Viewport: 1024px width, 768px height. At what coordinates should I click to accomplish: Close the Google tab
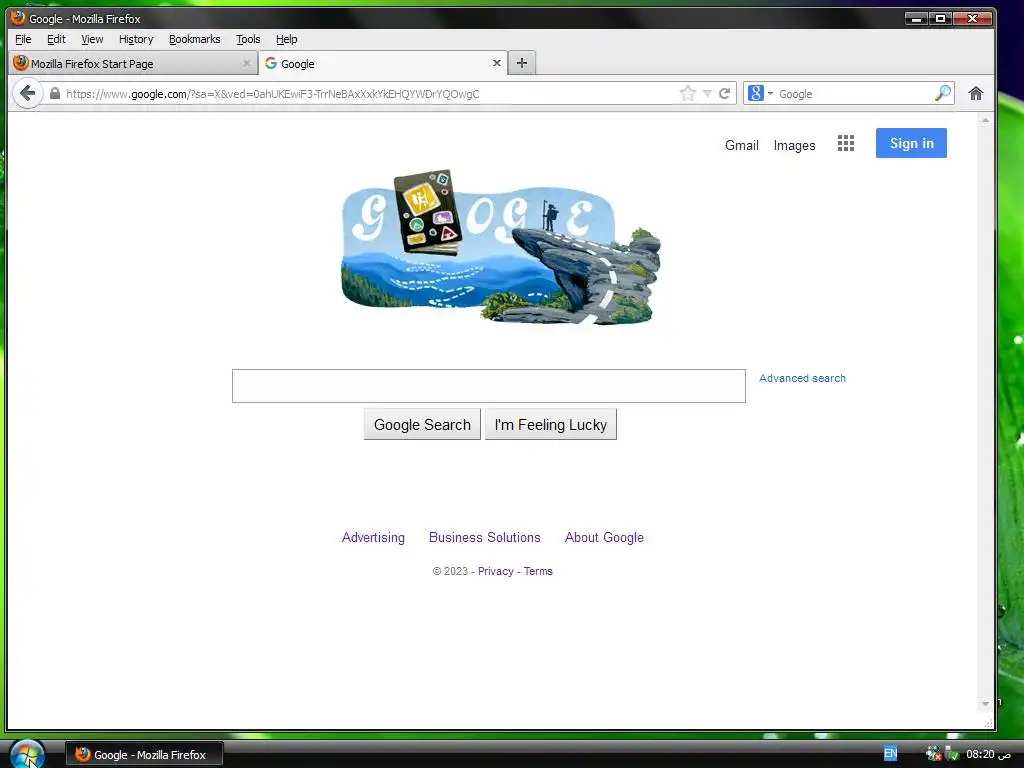(496, 63)
